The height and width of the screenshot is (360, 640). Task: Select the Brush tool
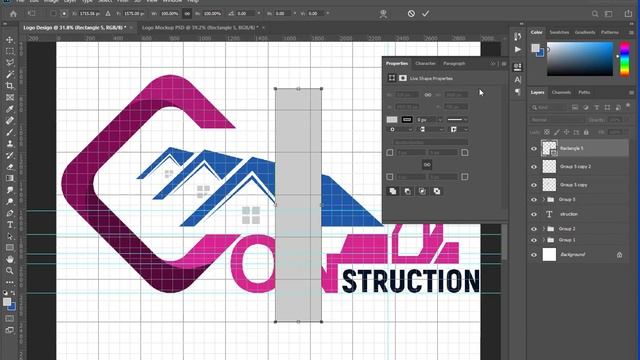pos(10,132)
